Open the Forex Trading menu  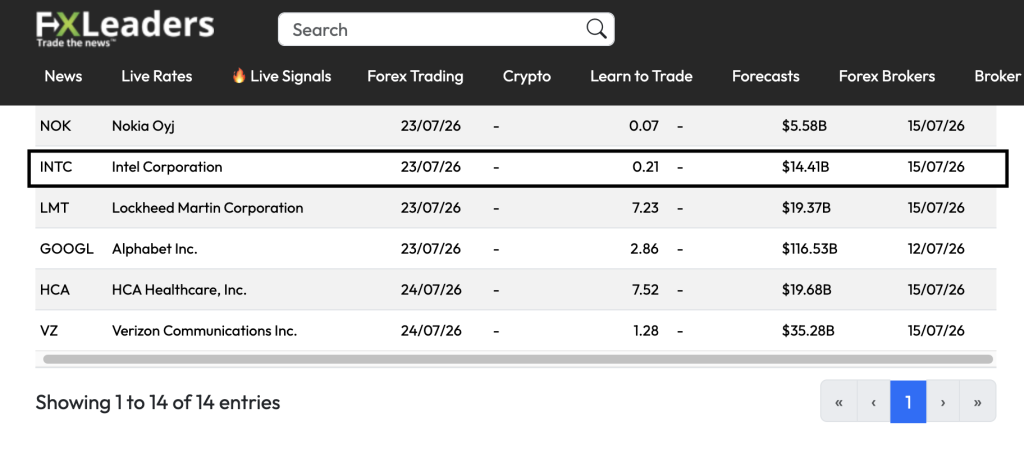415,76
